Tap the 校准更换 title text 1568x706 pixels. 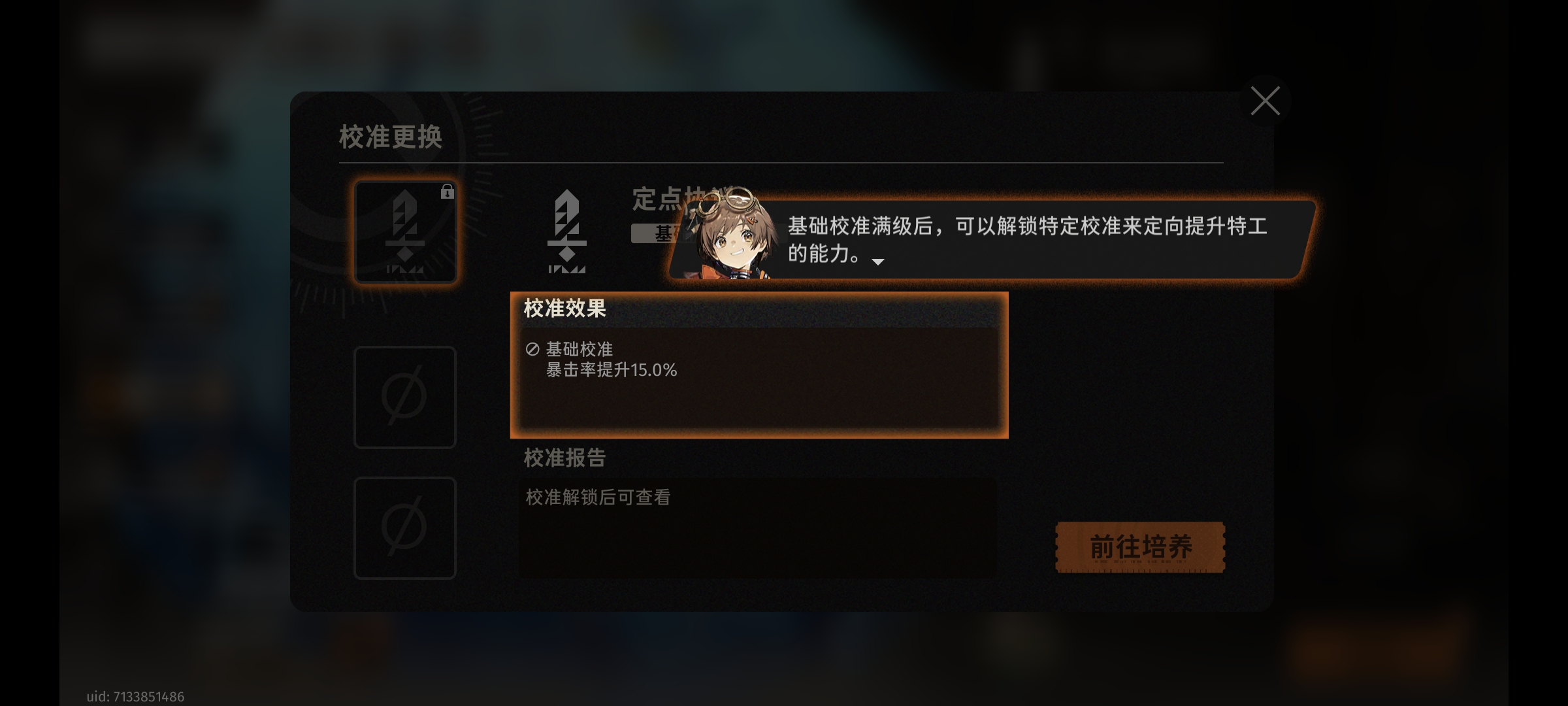[x=391, y=137]
